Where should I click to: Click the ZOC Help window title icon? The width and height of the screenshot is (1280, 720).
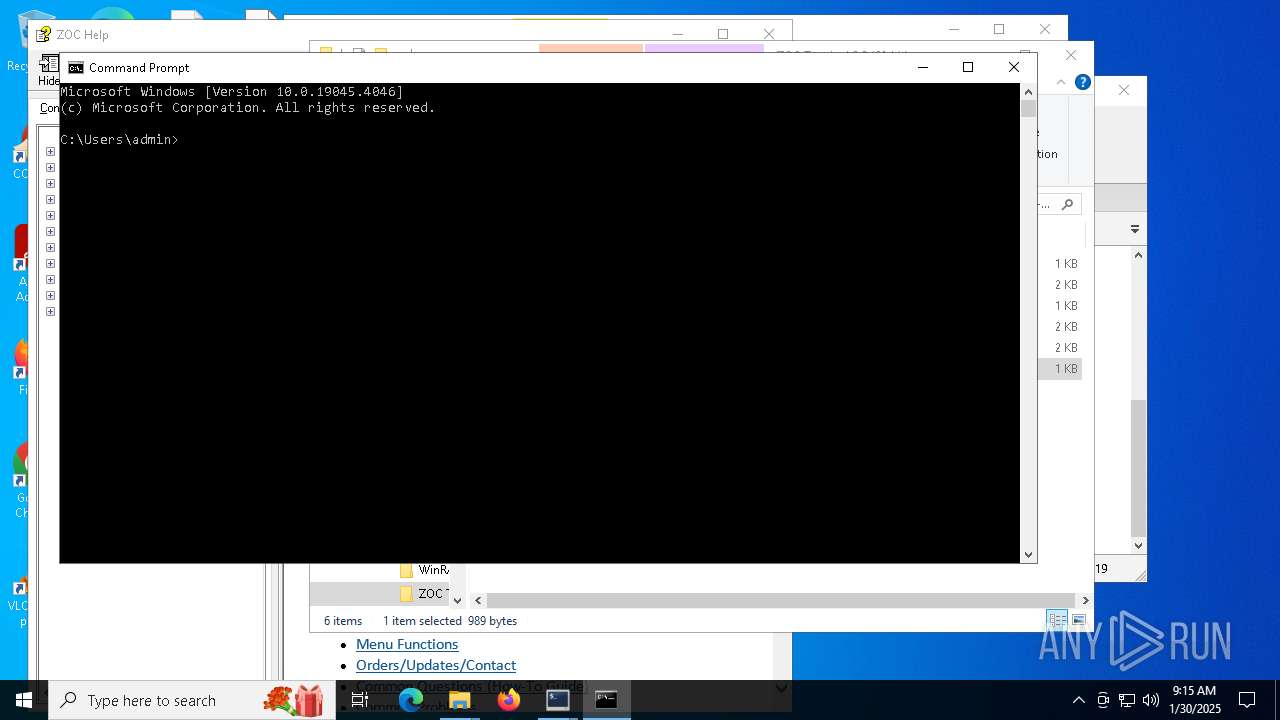(x=43, y=34)
